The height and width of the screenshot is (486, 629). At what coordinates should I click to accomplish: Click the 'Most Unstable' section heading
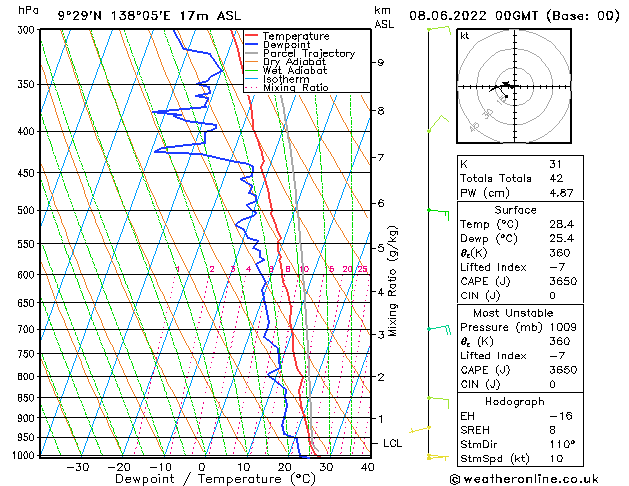coord(513,313)
